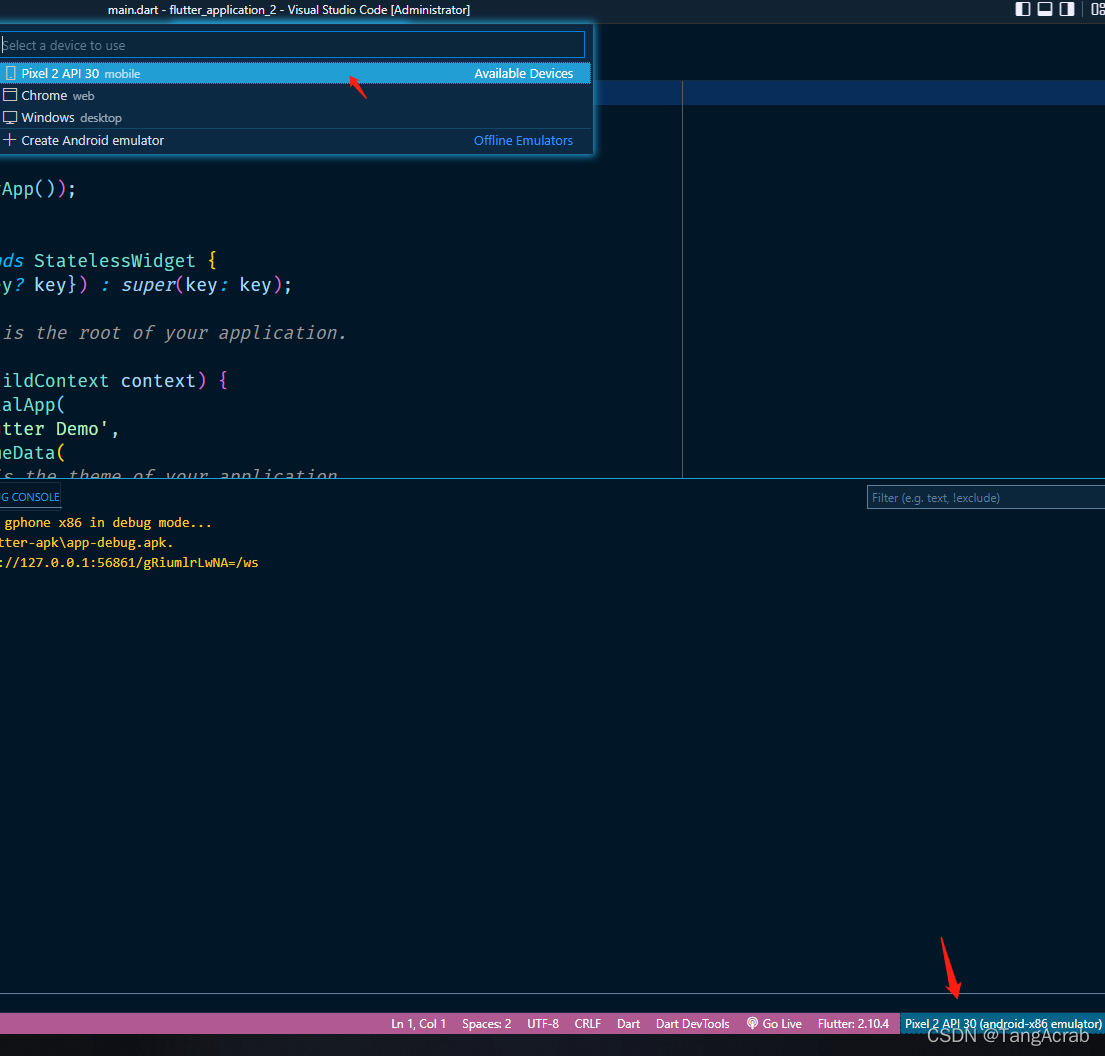Click Ln 1, Col 1 in status bar
This screenshot has height=1056, width=1105.
coord(419,1024)
